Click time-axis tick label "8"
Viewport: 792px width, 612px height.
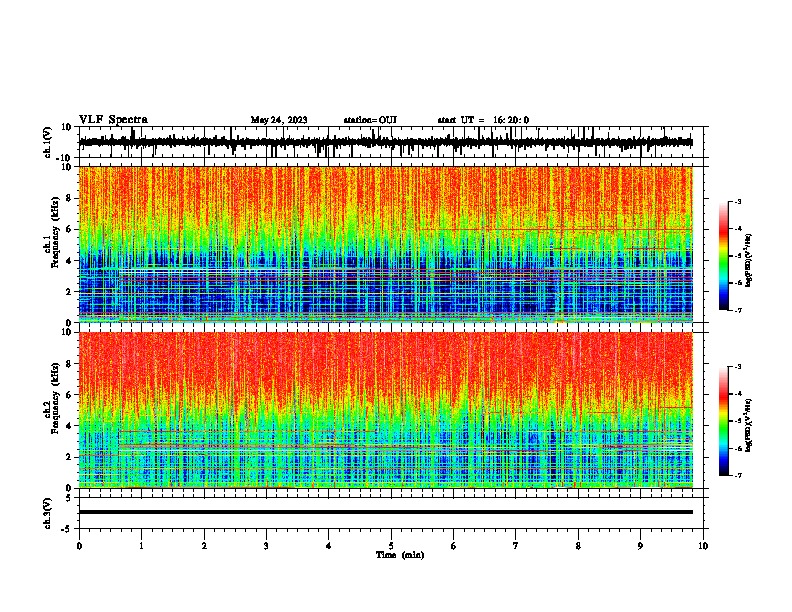[578, 546]
